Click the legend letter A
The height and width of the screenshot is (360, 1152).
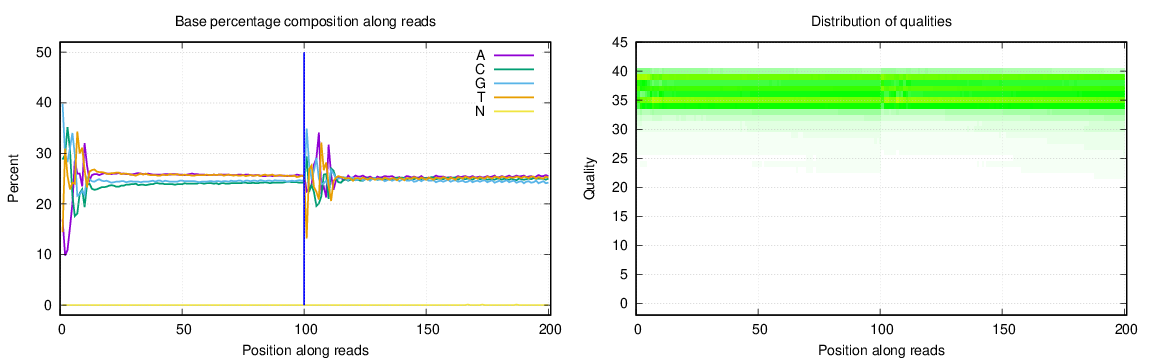tap(480, 55)
